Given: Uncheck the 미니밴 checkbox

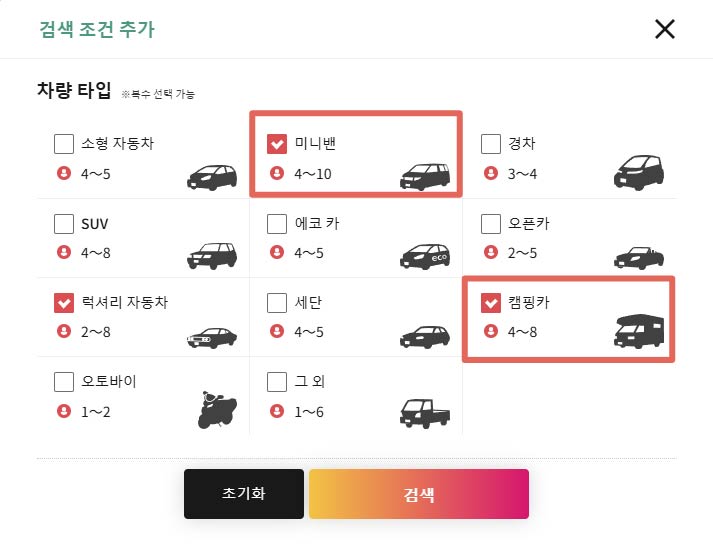Looking at the screenshot, I should coord(277,144).
